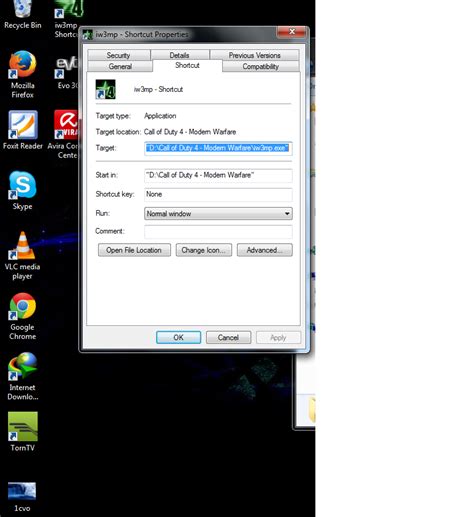
Task: Click the title bar iw3mp icon
Action: pyautogui.click(x=88, y=34)
